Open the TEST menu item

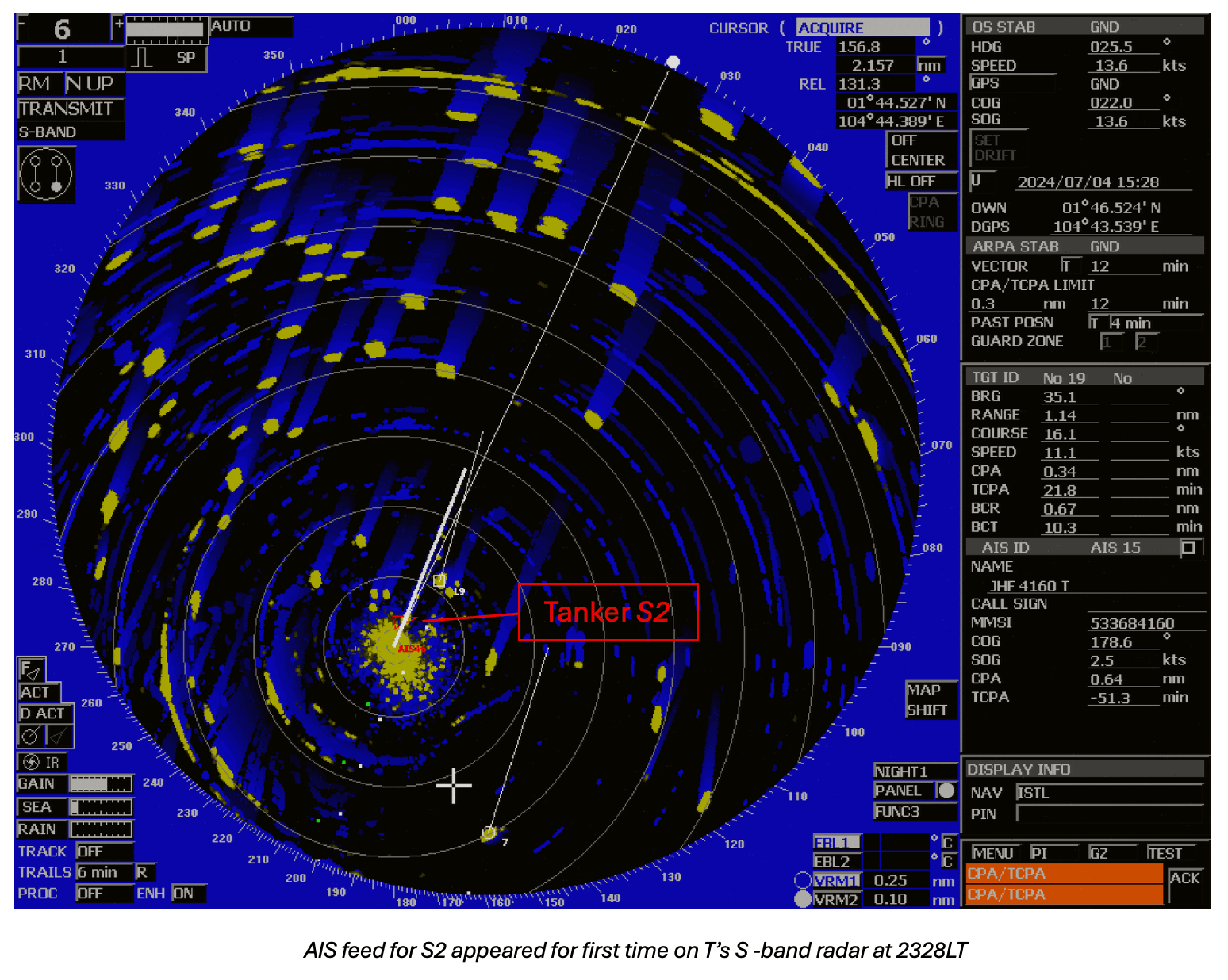click(1165, 853)
